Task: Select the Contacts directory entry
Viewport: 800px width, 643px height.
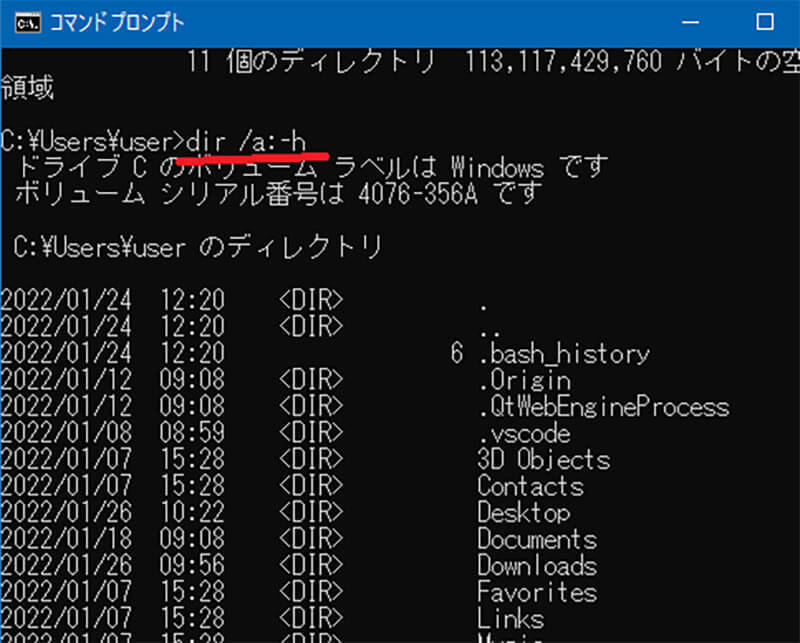Action: pyautogui.click(x=530, y=487)
